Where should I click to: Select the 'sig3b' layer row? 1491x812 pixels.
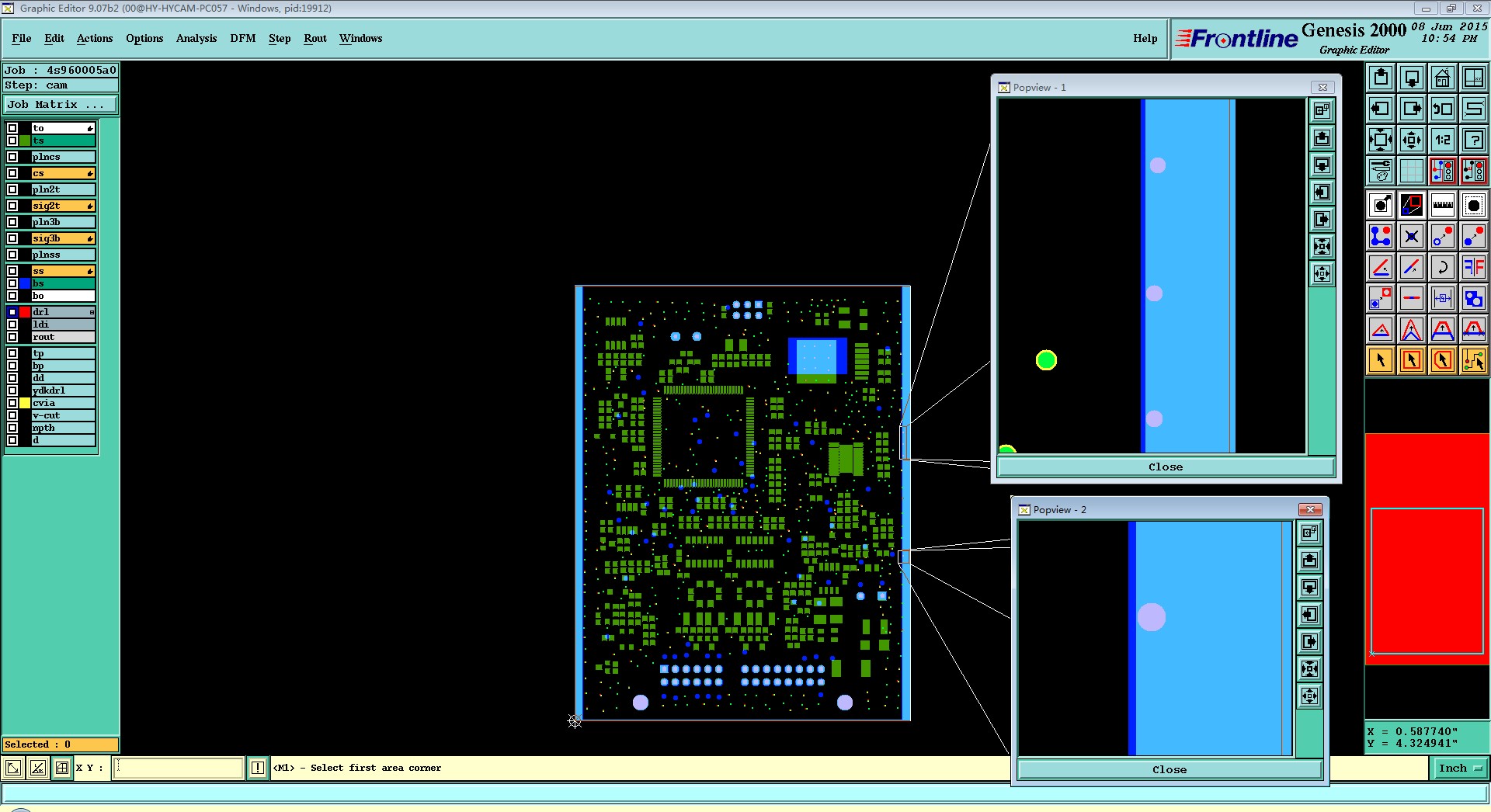[63, 238]
